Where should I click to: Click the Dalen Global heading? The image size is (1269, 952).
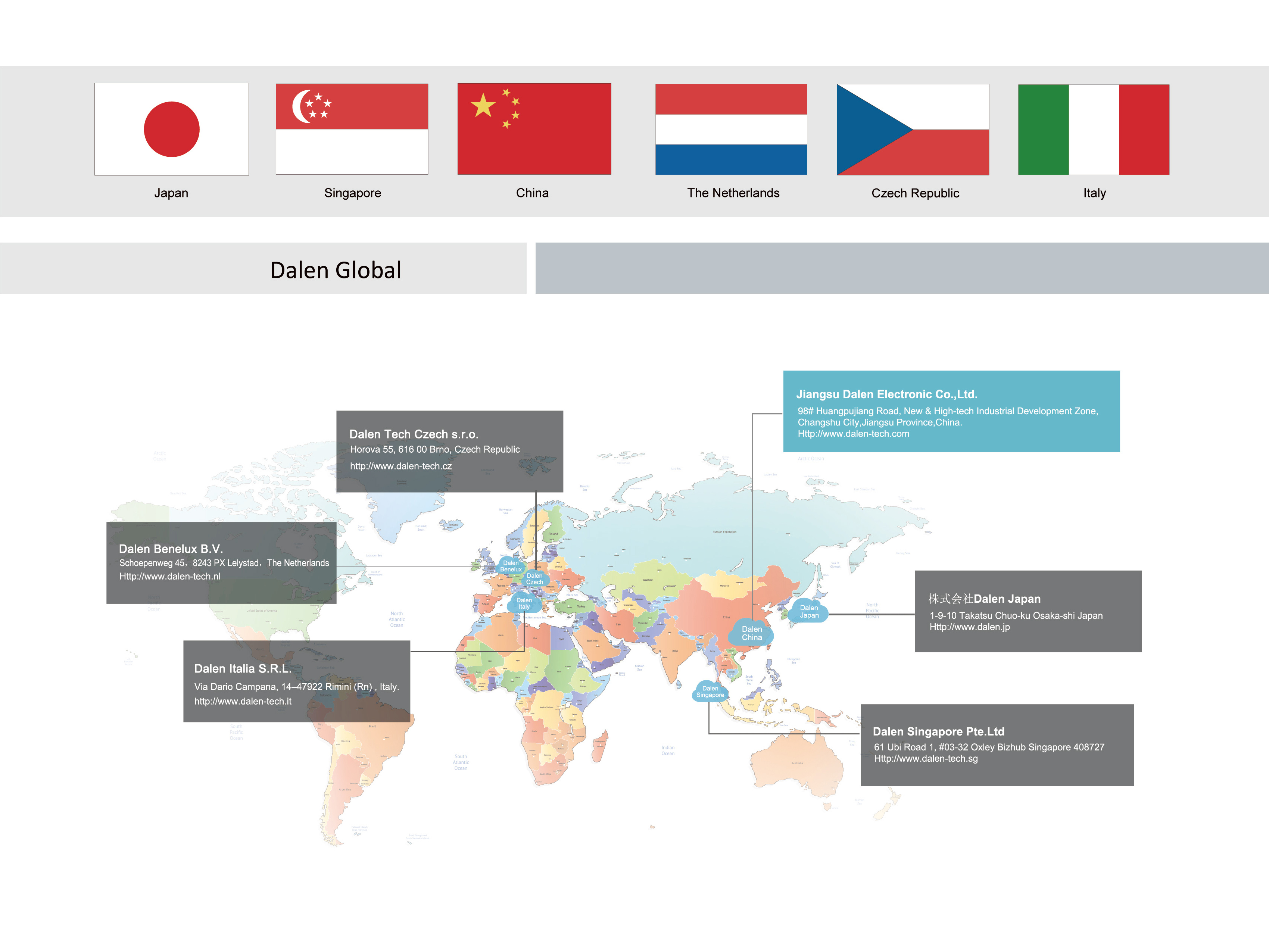point(336,270)
